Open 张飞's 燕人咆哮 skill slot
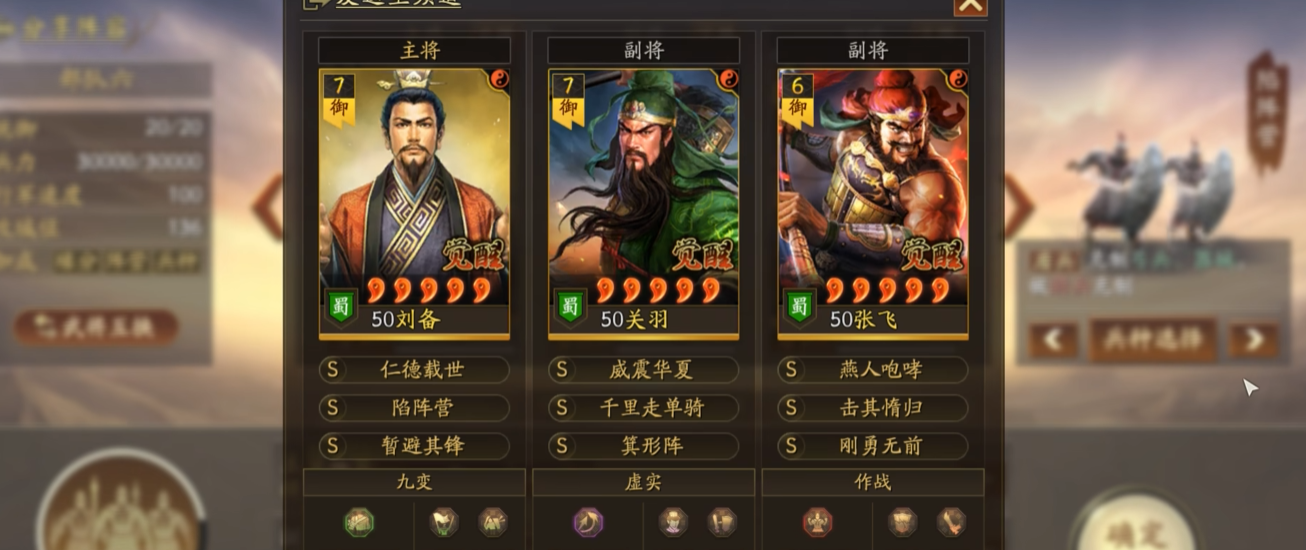The height and width of the screenshot is (550, 1306). tap(873, 370)
